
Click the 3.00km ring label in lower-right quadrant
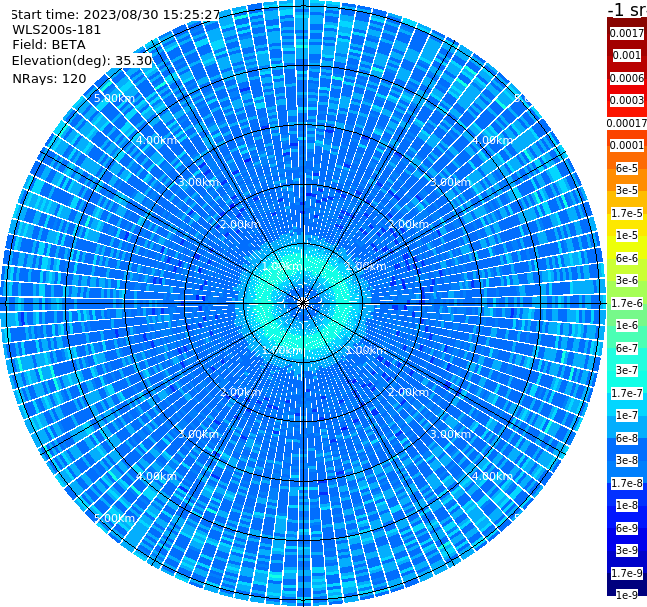click(x=450, y=434)
